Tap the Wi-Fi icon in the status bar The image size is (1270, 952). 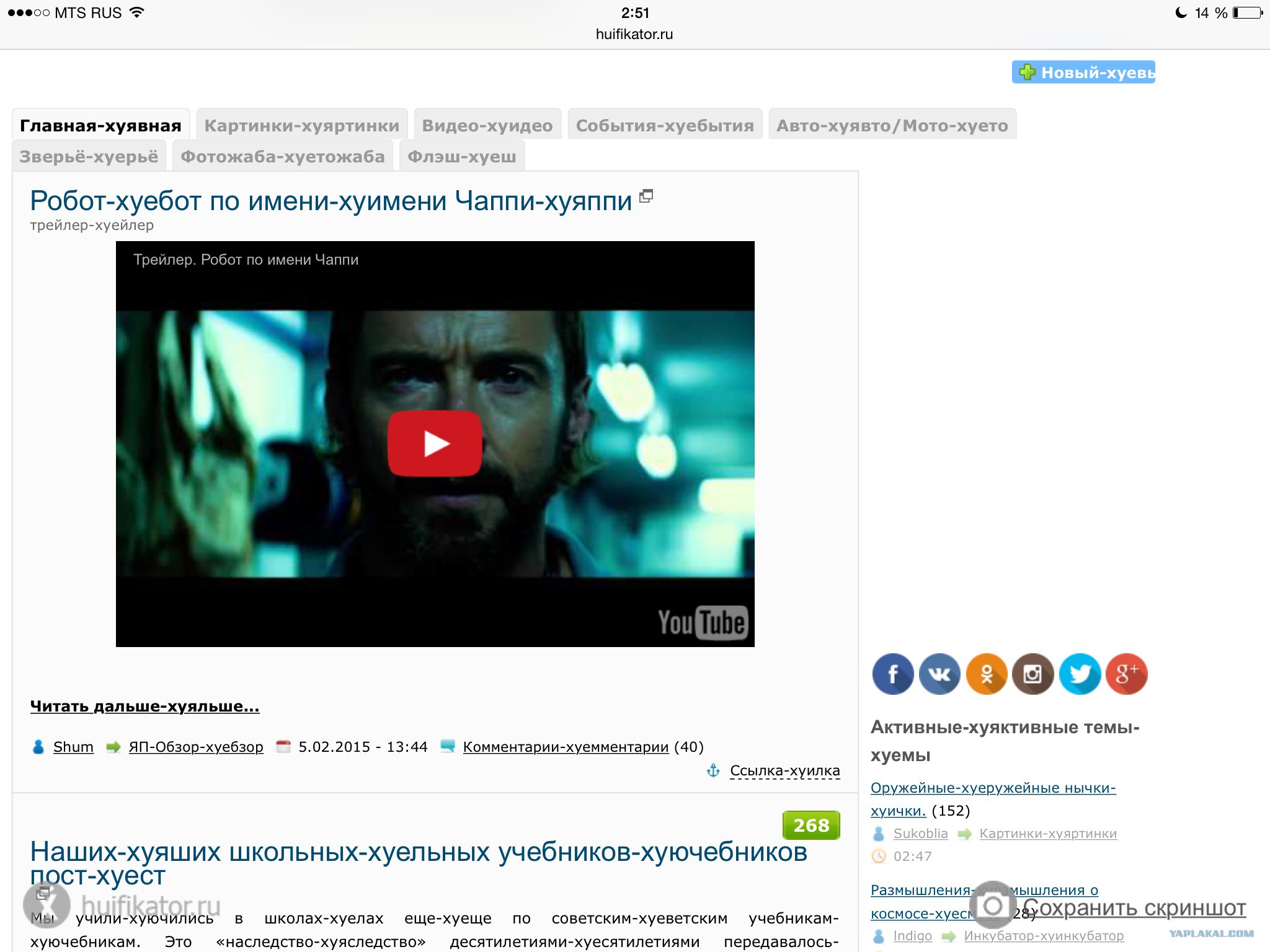(x=137, y=12)
